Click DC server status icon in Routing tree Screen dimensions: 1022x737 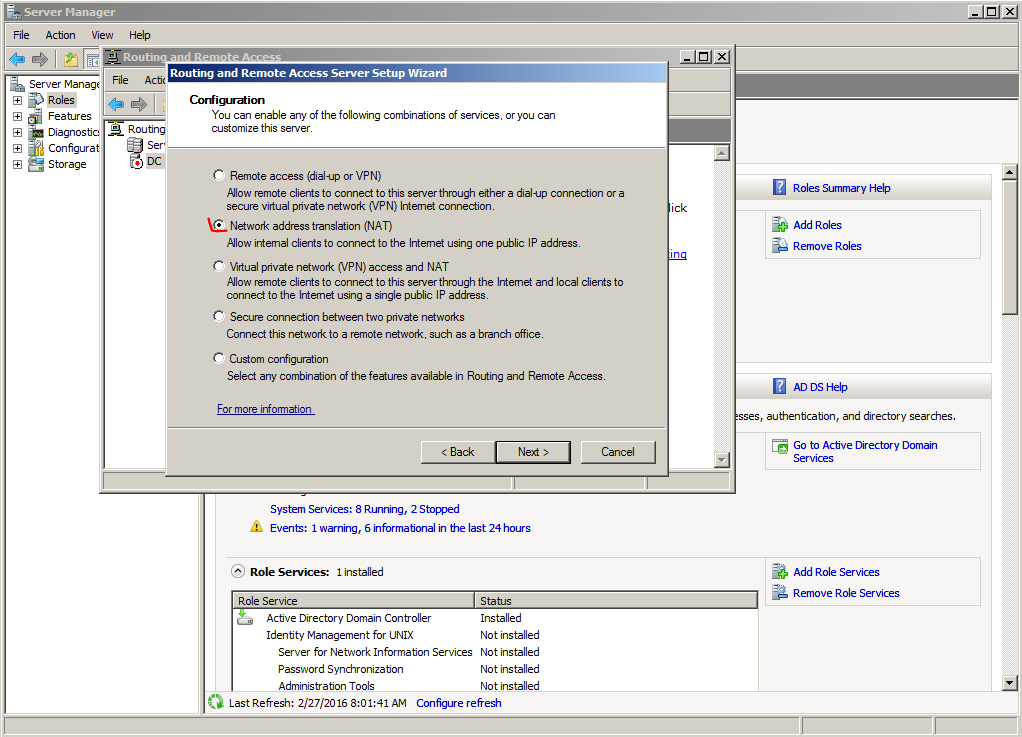(x=136, y=161)
